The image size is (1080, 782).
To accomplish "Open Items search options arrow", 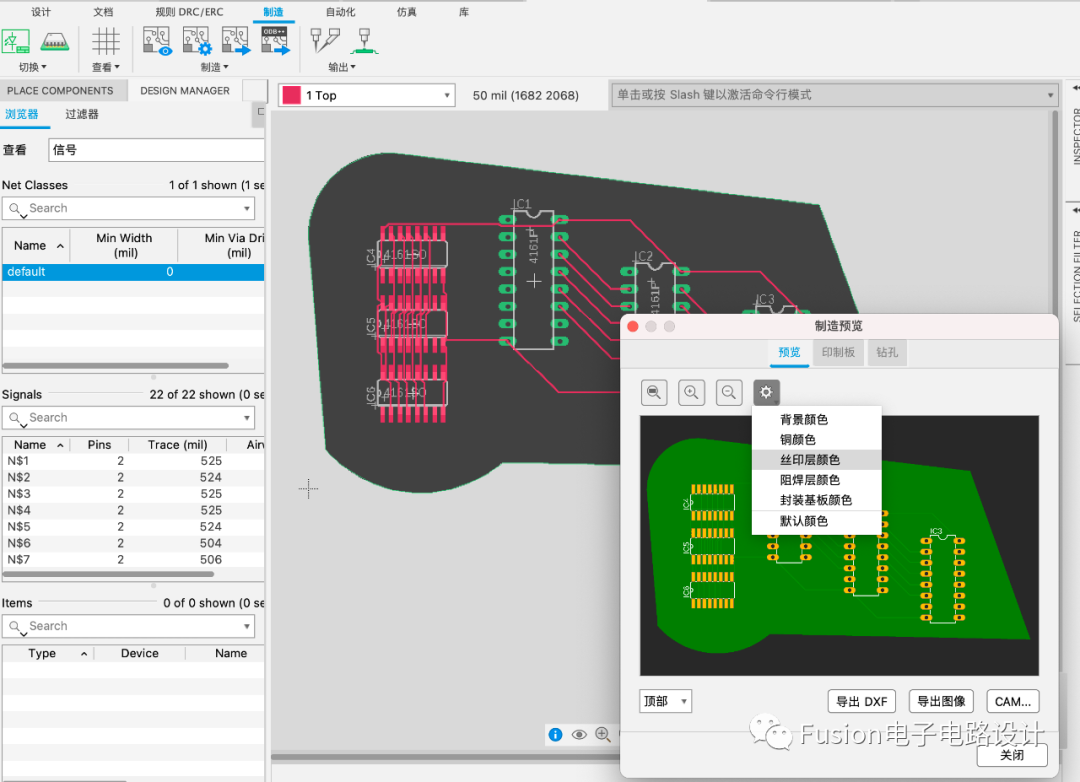I will tap(247, 626).
